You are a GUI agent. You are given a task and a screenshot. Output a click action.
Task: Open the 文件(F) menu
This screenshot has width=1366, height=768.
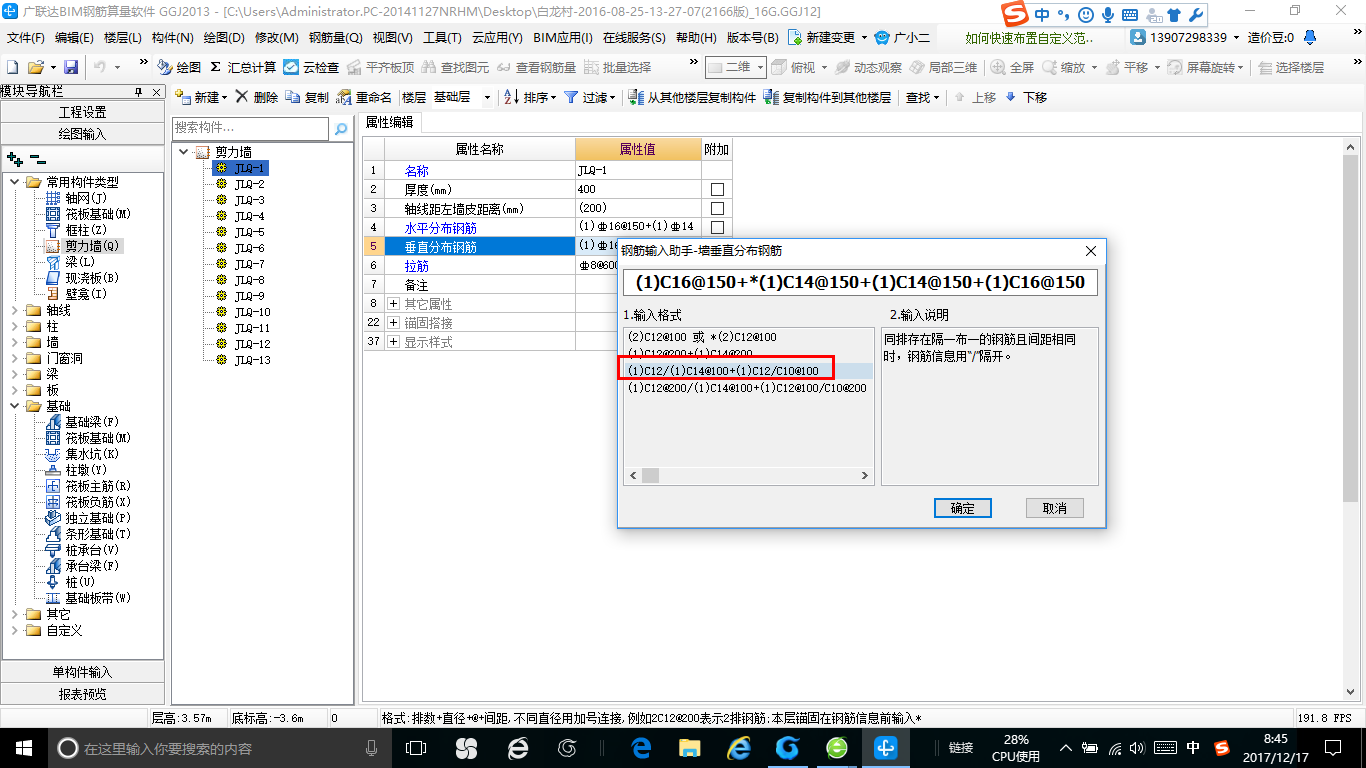26,38
